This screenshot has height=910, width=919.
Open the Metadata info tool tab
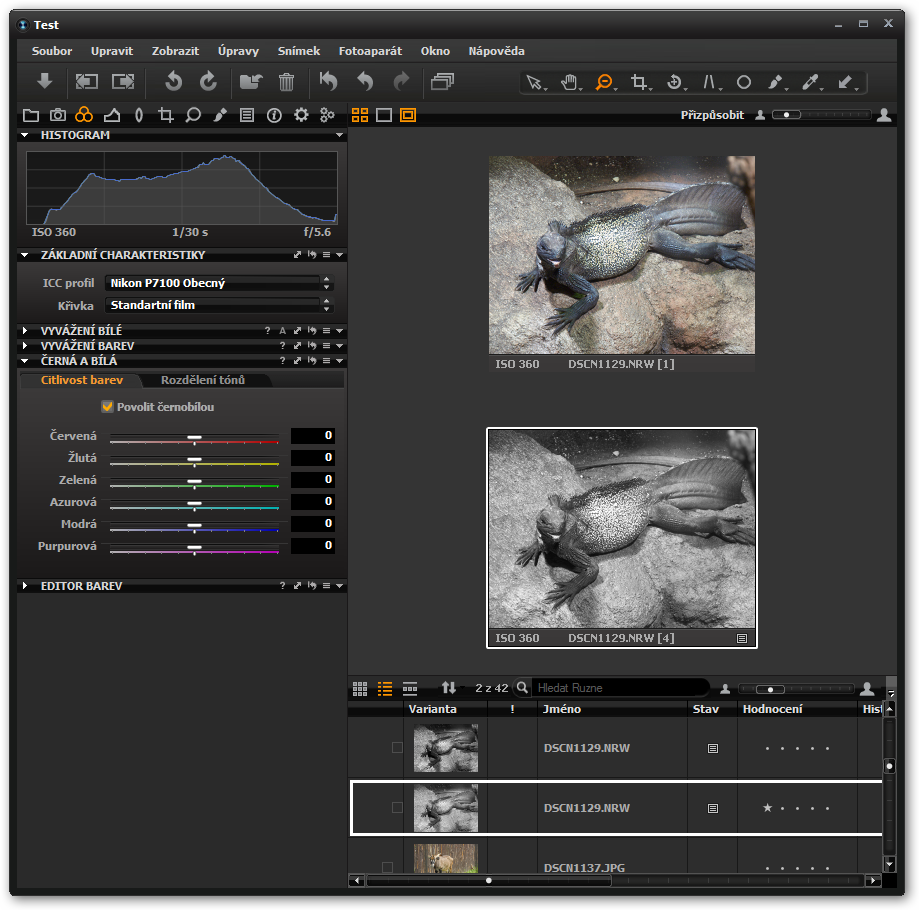274,115
